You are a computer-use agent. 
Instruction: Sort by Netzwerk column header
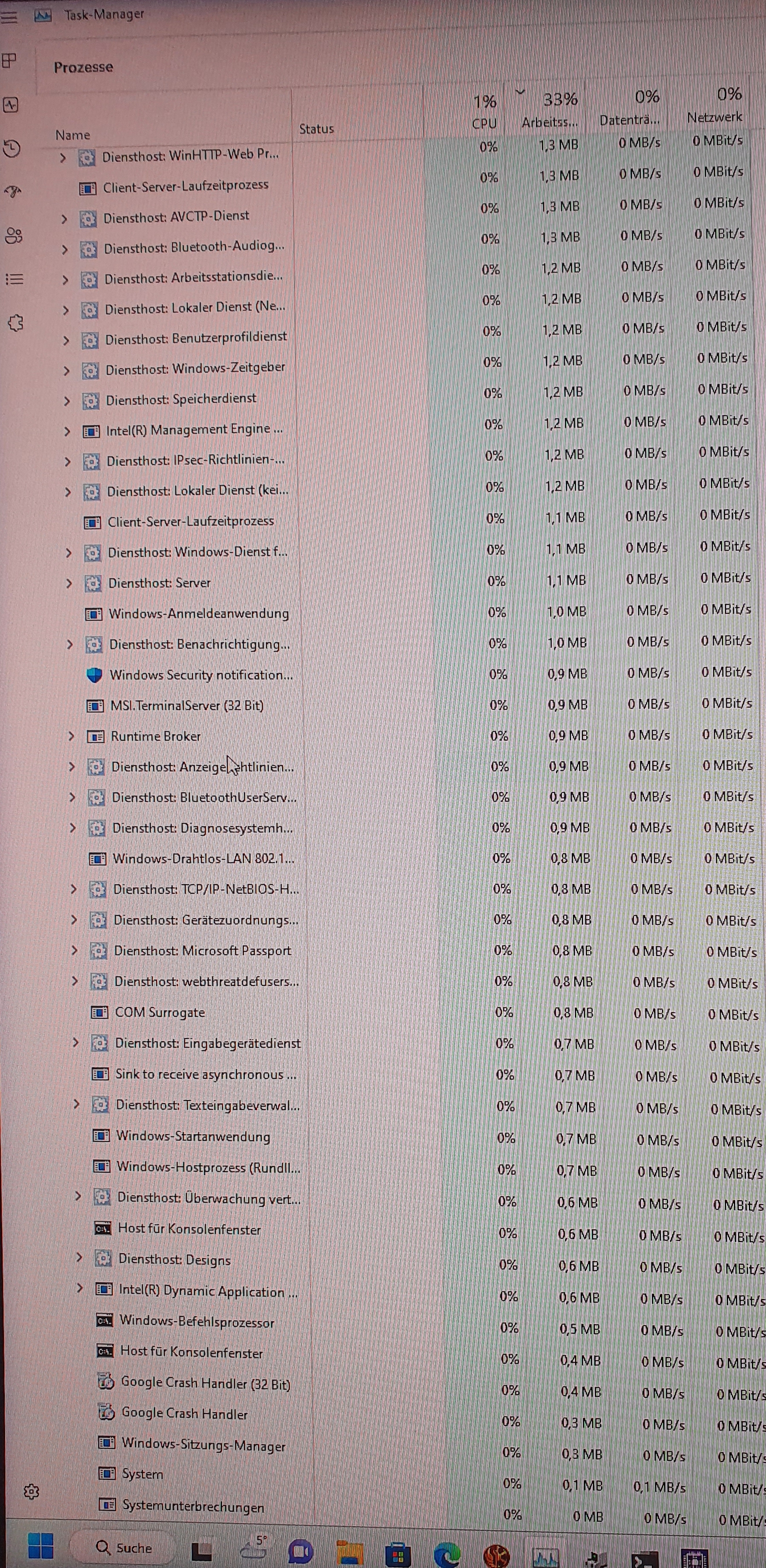tap(715, 105)
